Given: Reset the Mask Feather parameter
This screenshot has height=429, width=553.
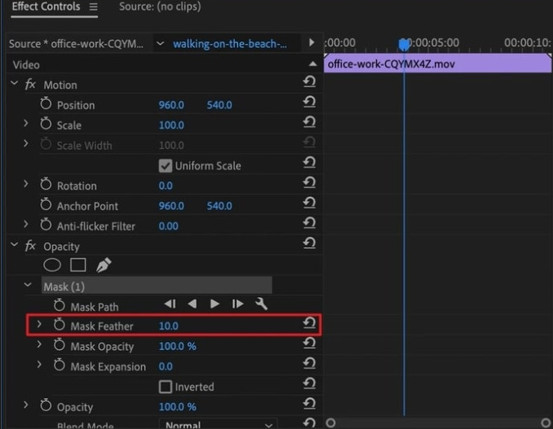Looking at the screenshot, I should pyautogui.click(x=309, y=323).
